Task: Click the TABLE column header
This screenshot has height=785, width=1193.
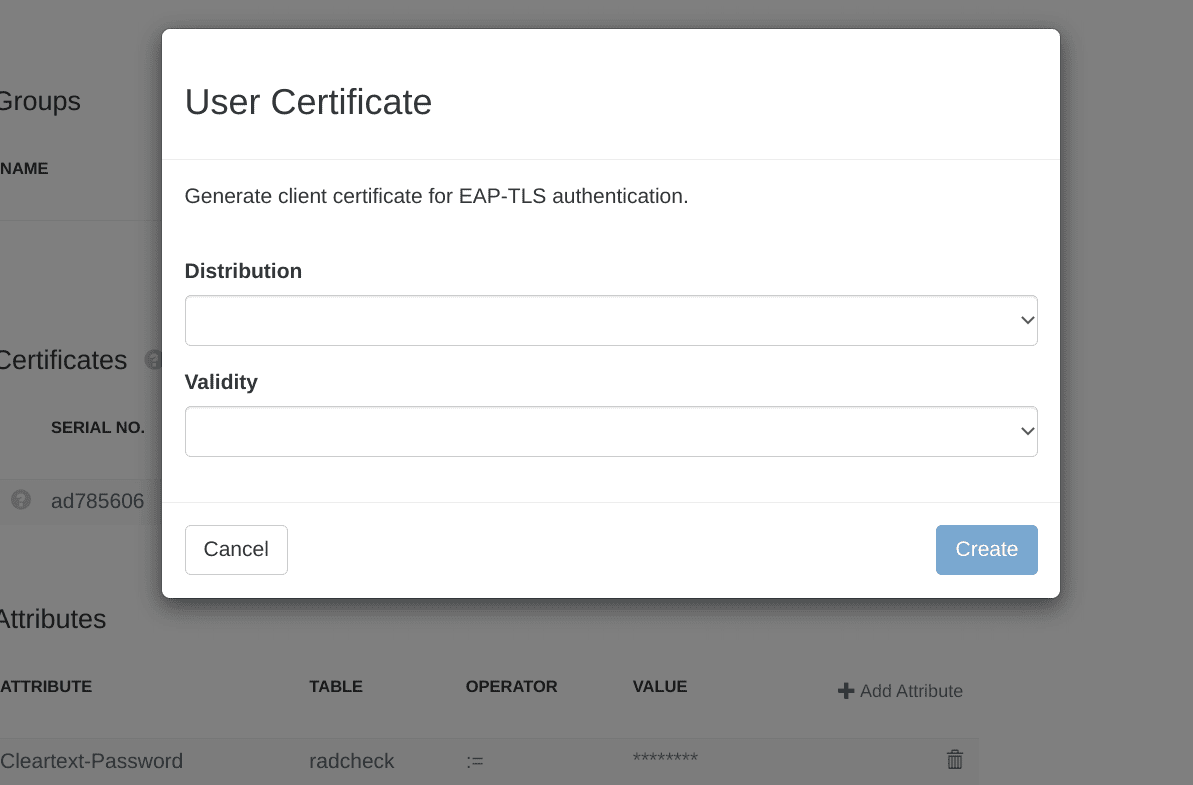Action: (336, 686)
